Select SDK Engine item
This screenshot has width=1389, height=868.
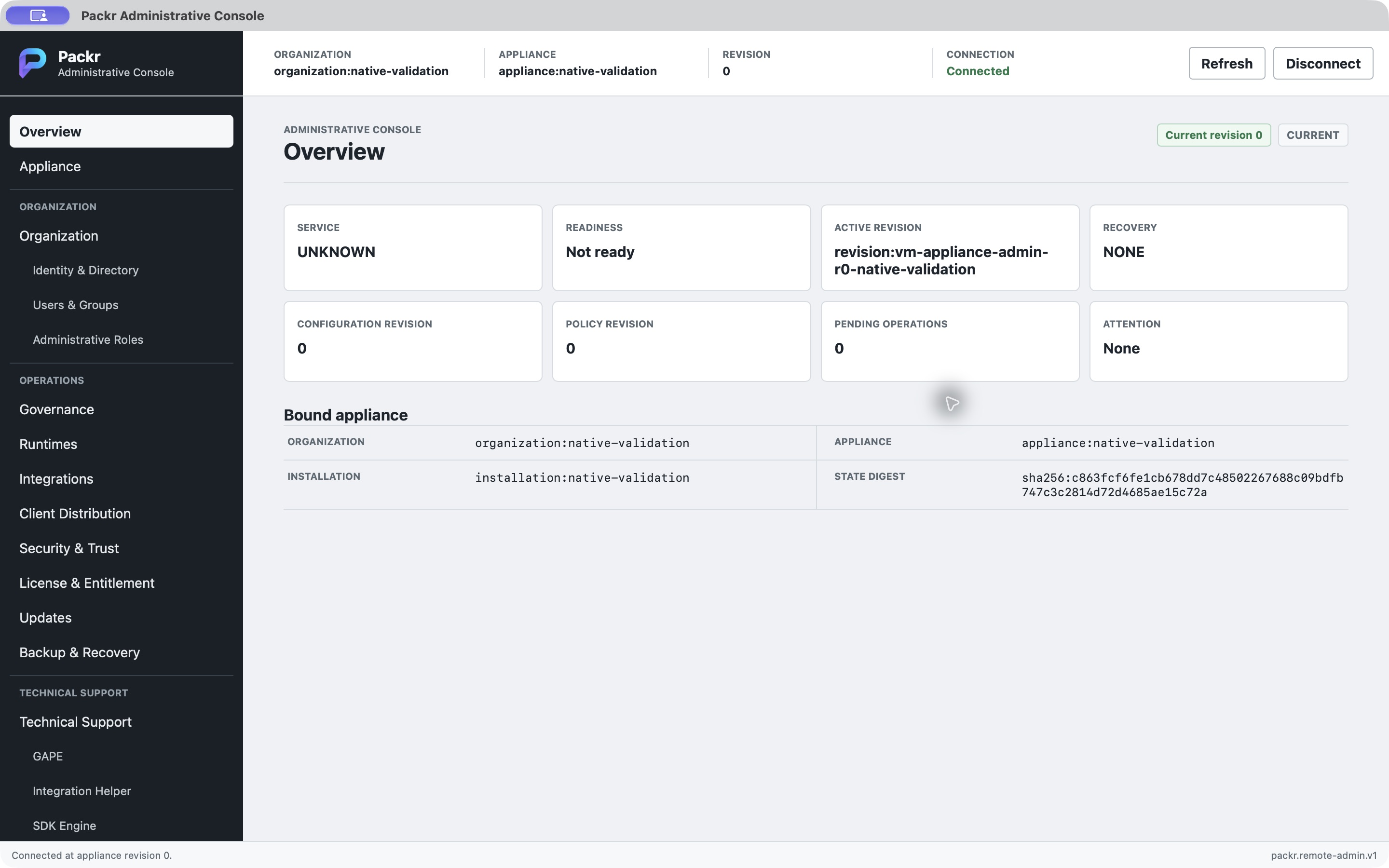click(x=121, y=826)
